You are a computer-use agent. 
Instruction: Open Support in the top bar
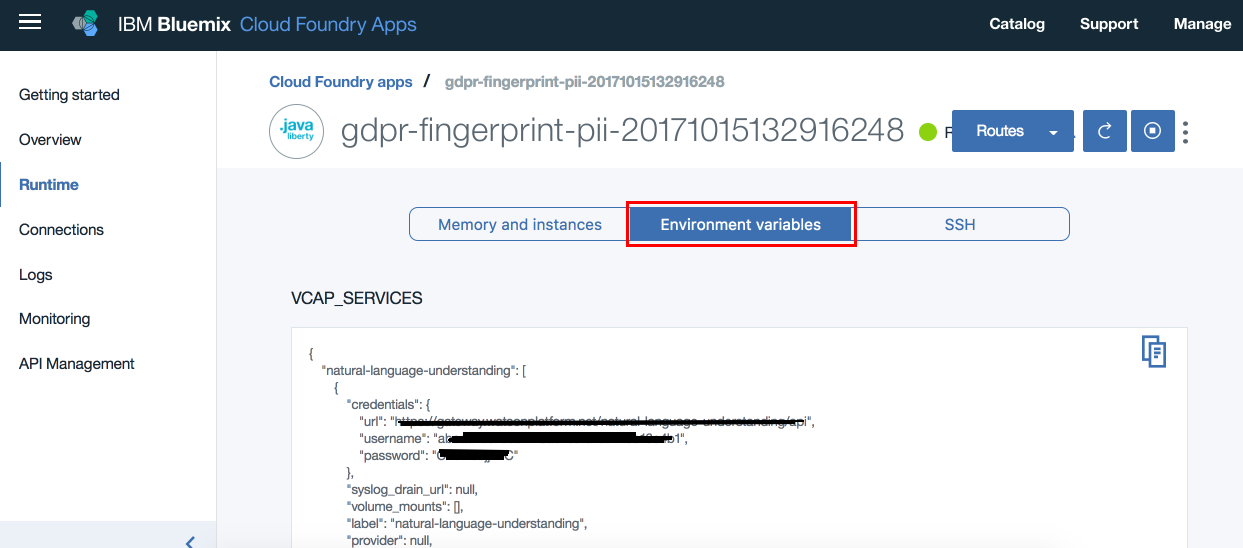[x=1109, y=24]
